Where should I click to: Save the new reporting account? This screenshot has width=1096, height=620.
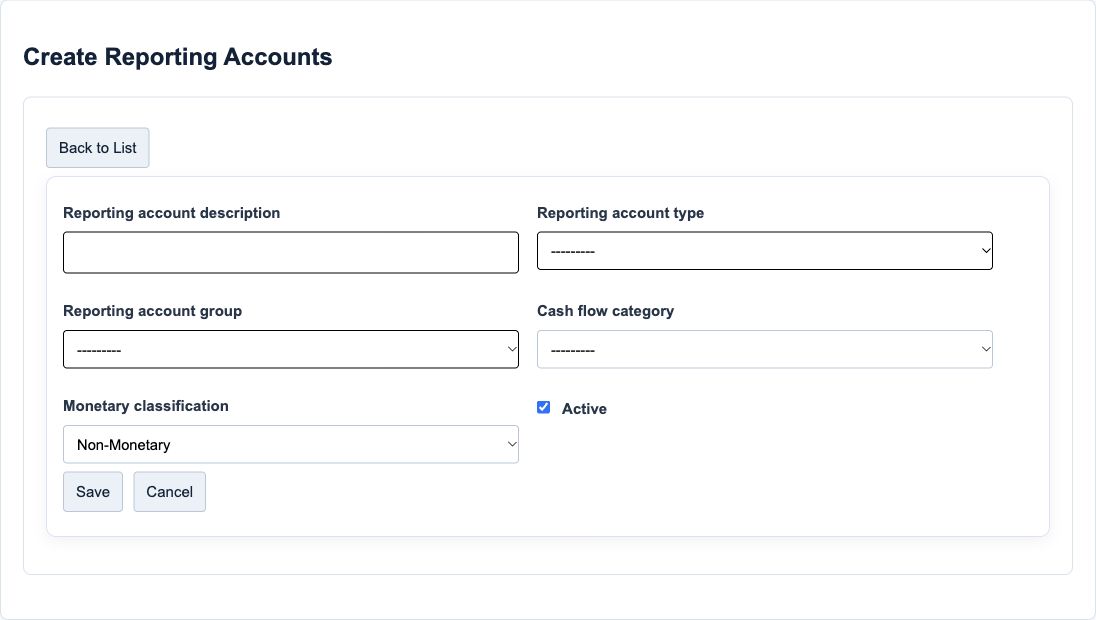pyautogui.click(x=93, y=491)
